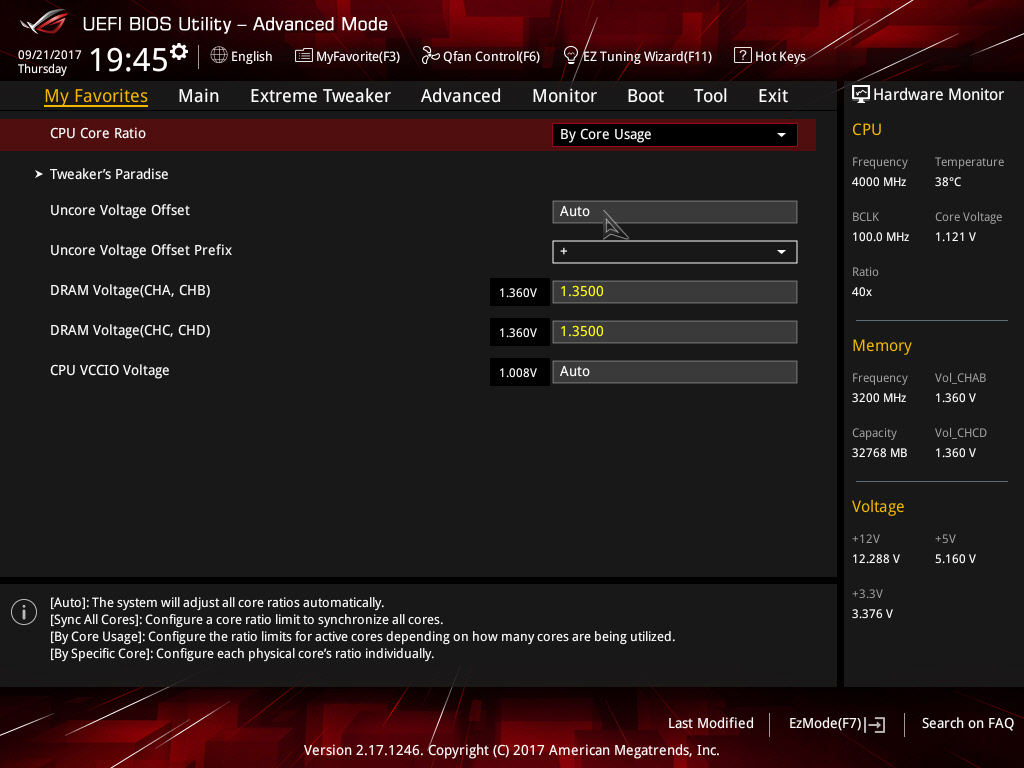
Task: Click the ROG logo icon
Action: point(44,22)
